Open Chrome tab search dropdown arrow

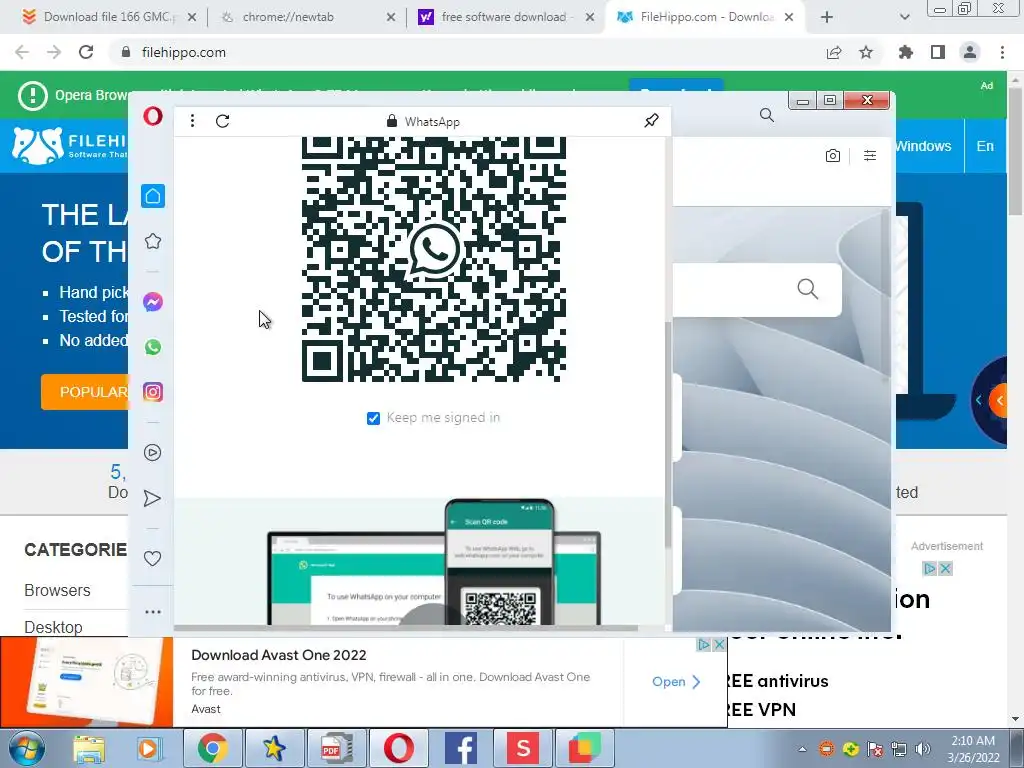pyautogui.click(x=904, y=18)
